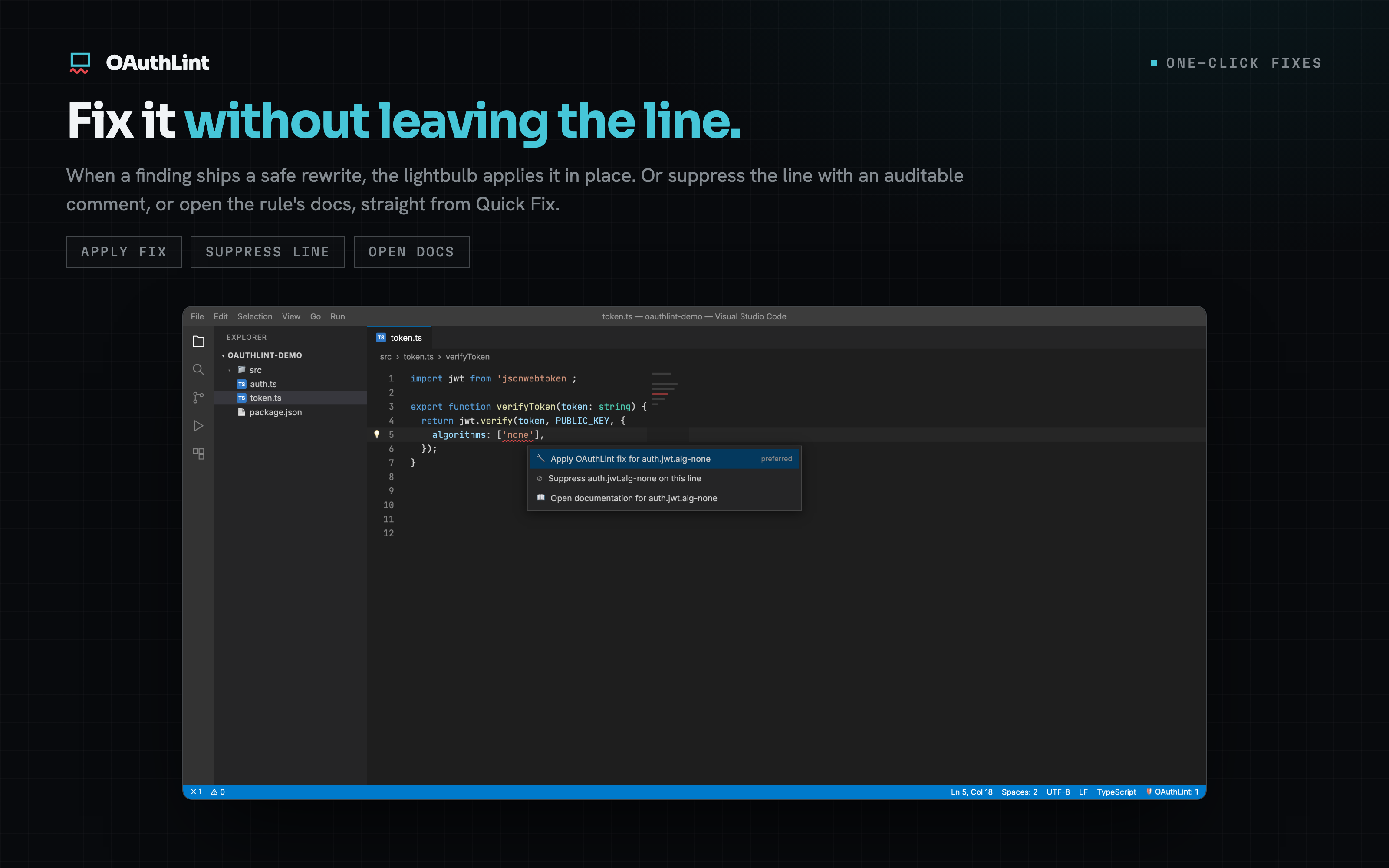Click the errors count in status bar
This screenshot has height=868, width=1389.
click(x=196, y=792)
